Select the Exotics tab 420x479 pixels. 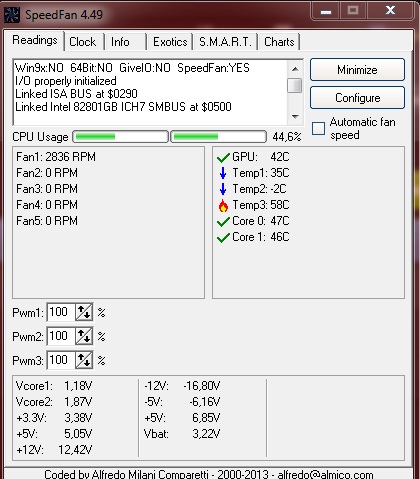coord(170,42)
